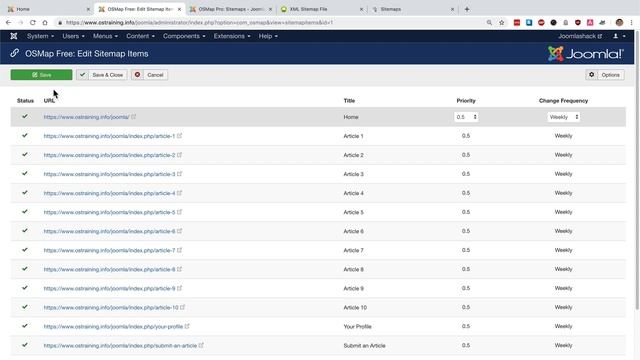Screen dimensions: 640x360
Task: Open Your Profile URL external link icon
Action: pos(187,326)
